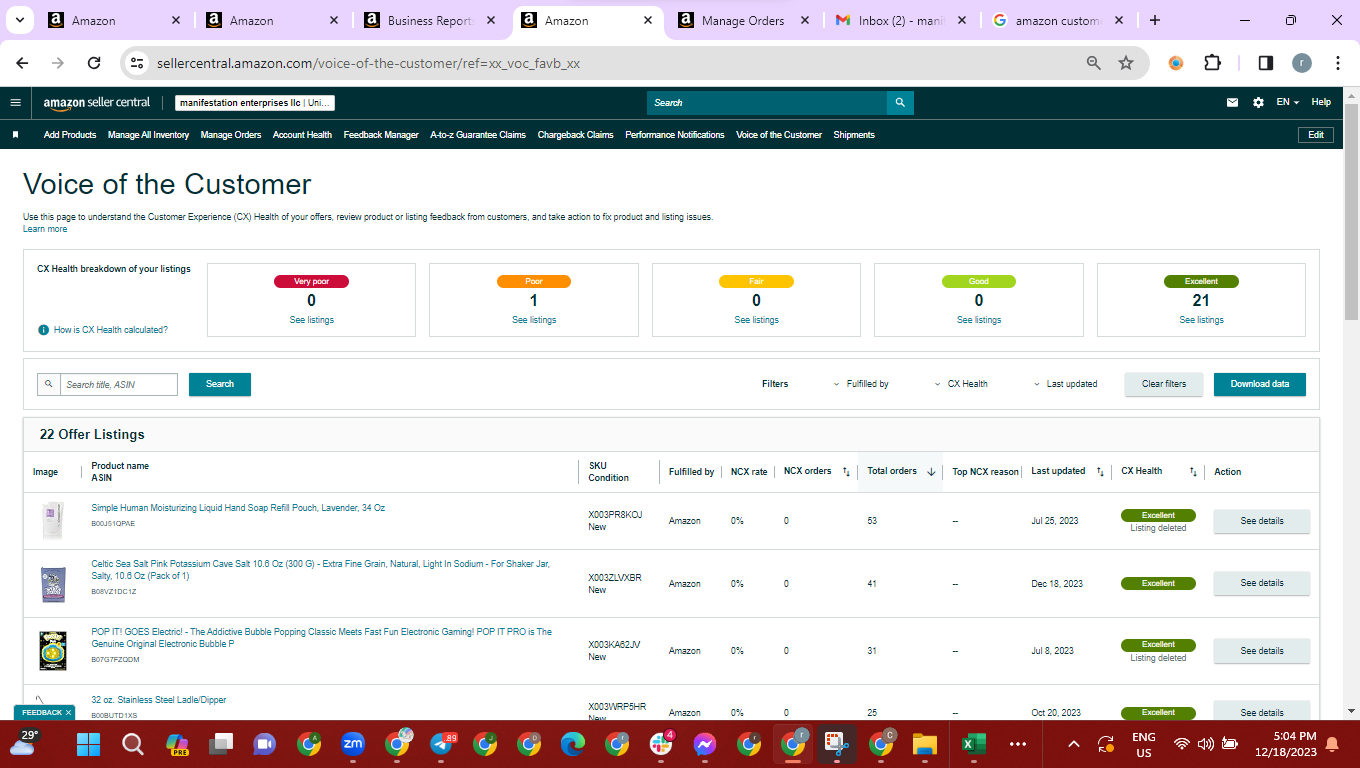
Task: Go to Add Products in navigation bar
Action: [70, 135]
